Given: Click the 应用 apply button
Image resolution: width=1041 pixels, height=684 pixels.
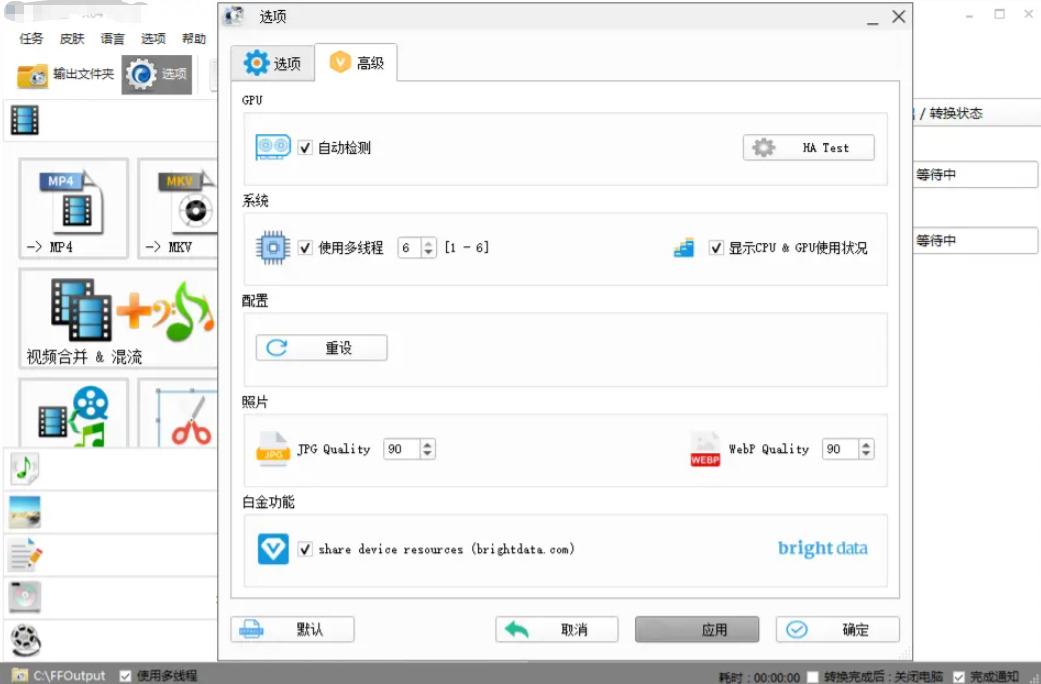Looking at the screenshot, I should [697, 630].
